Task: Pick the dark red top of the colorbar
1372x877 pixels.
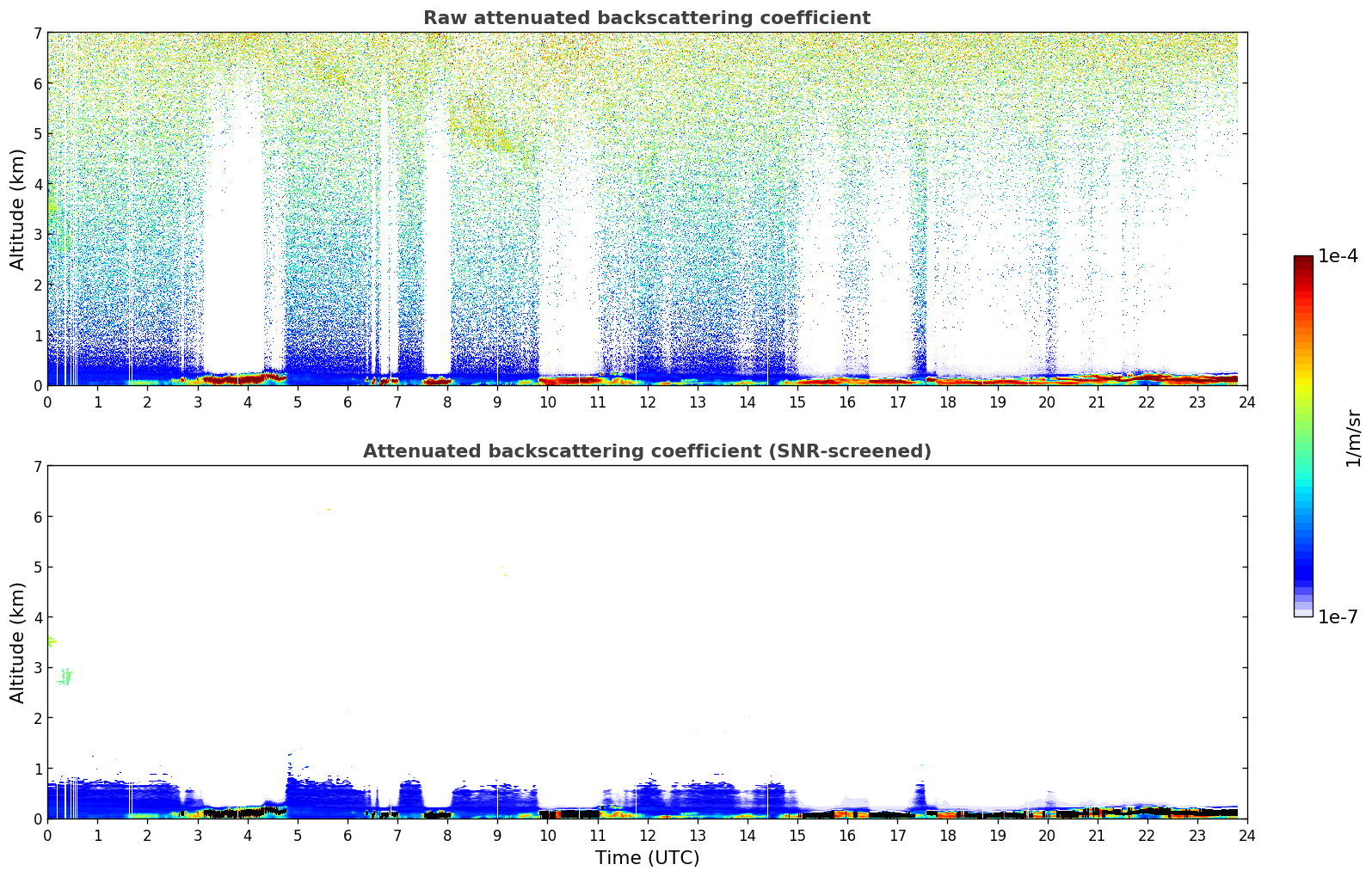Action: (1303, 261)
